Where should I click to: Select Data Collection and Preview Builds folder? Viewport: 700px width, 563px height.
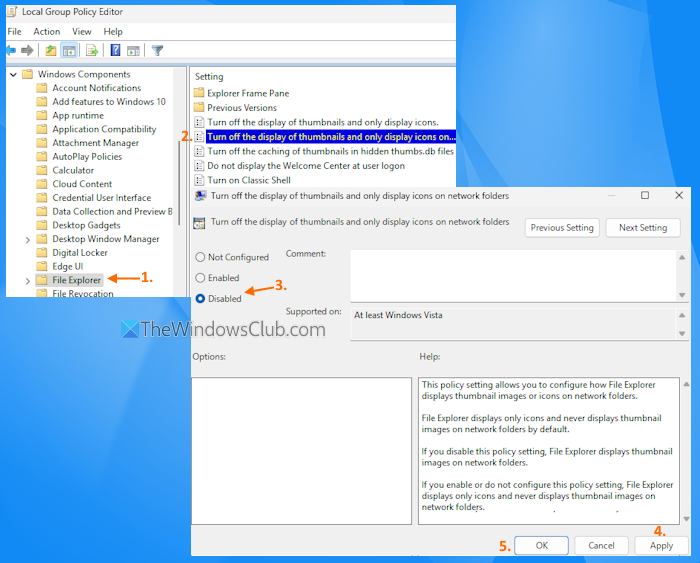(112, 212)
